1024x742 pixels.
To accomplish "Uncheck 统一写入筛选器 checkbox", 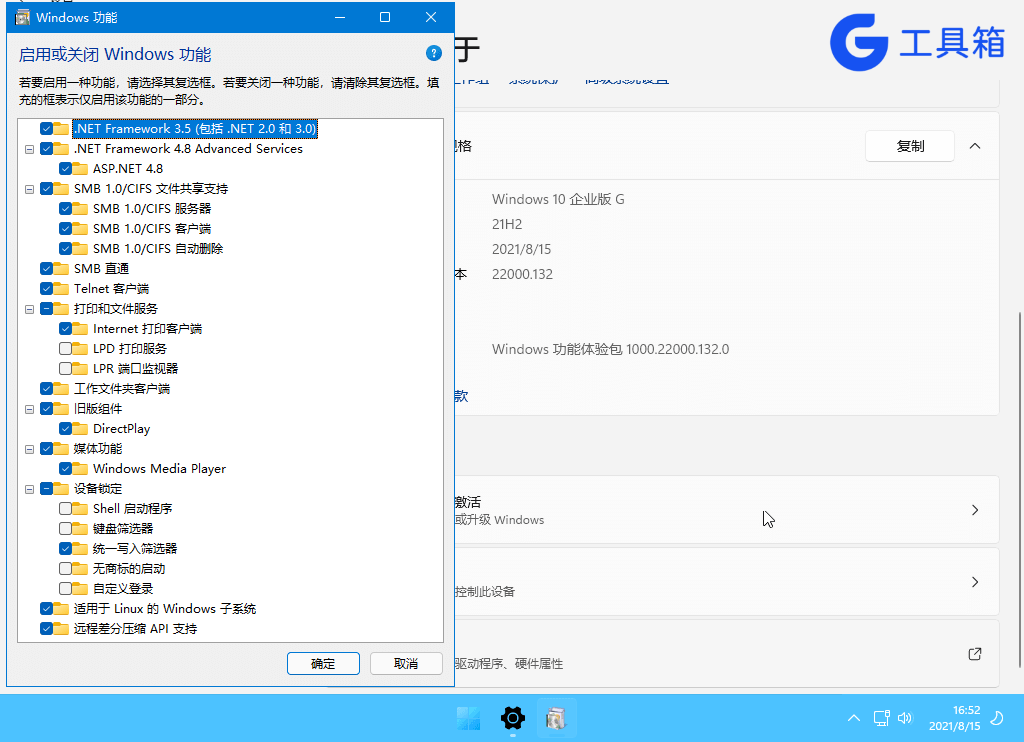I will pyautogui.click(x=65, y=549).
